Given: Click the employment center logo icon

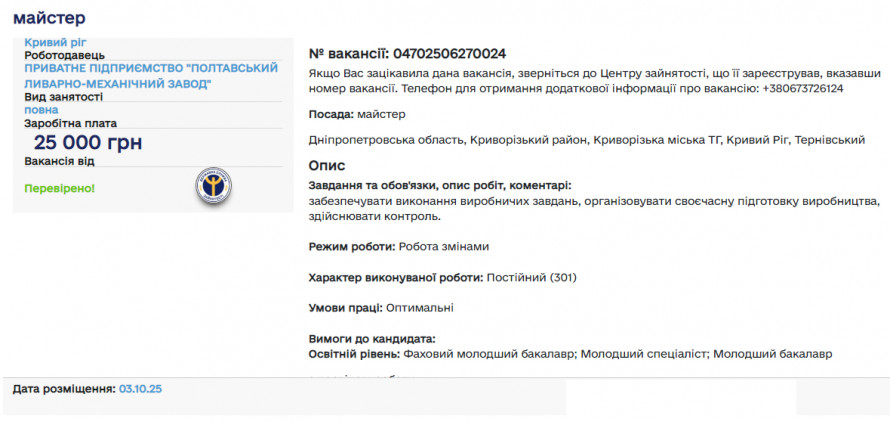Looking at the screenshot, I should [x=213, y=186].
